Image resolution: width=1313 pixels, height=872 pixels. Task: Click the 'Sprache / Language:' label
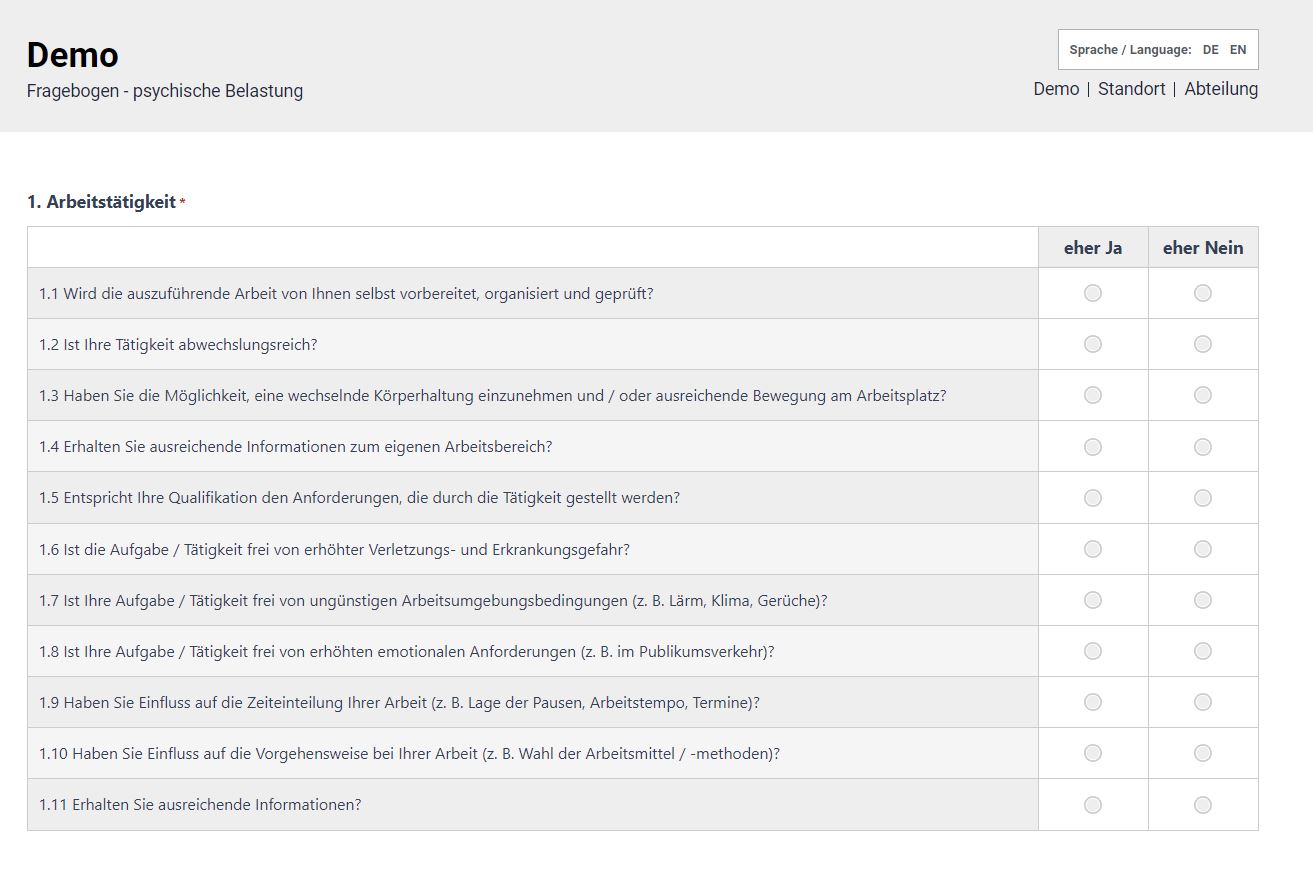click(x=1130, y=50)
